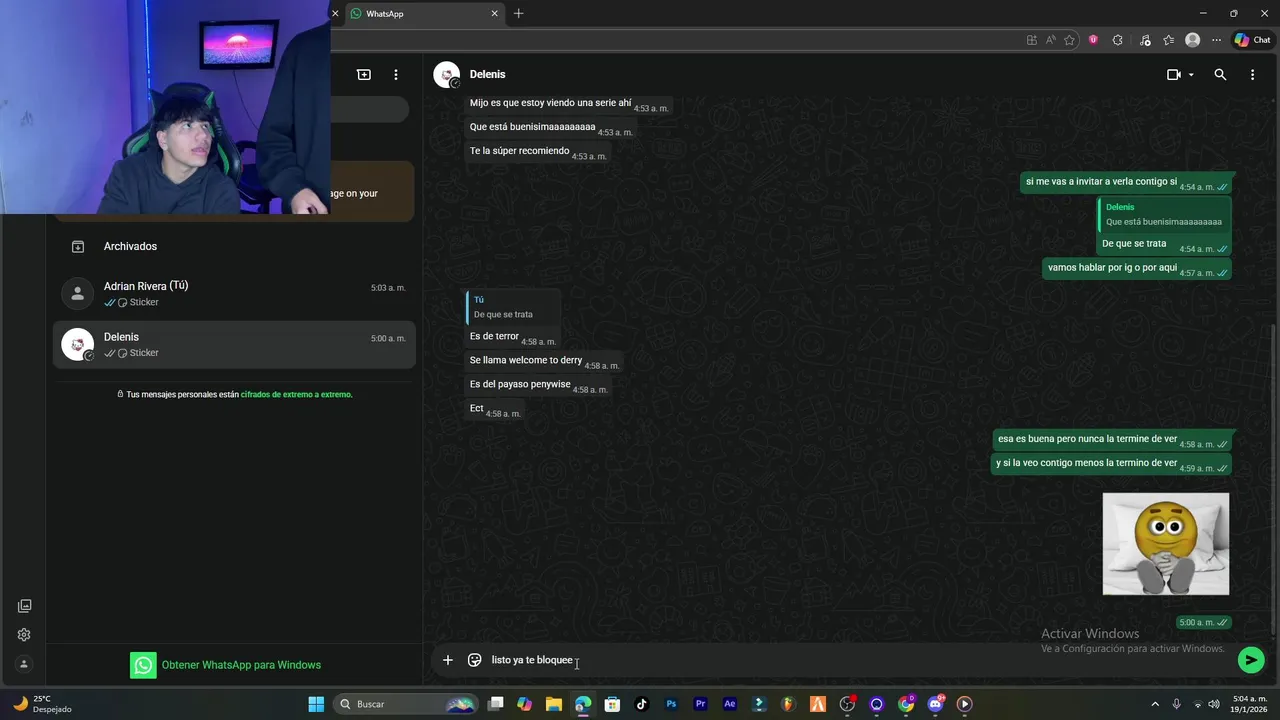Open the pink shield extension
Image resolution: width=1280 pixels, height=720 pixels.
click(x=1093, y=40)
